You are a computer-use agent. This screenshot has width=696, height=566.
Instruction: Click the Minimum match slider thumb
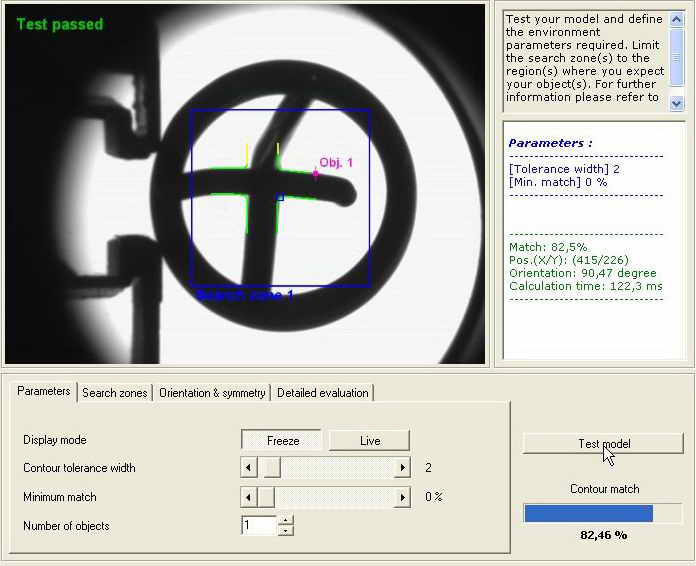click(266, 497)
